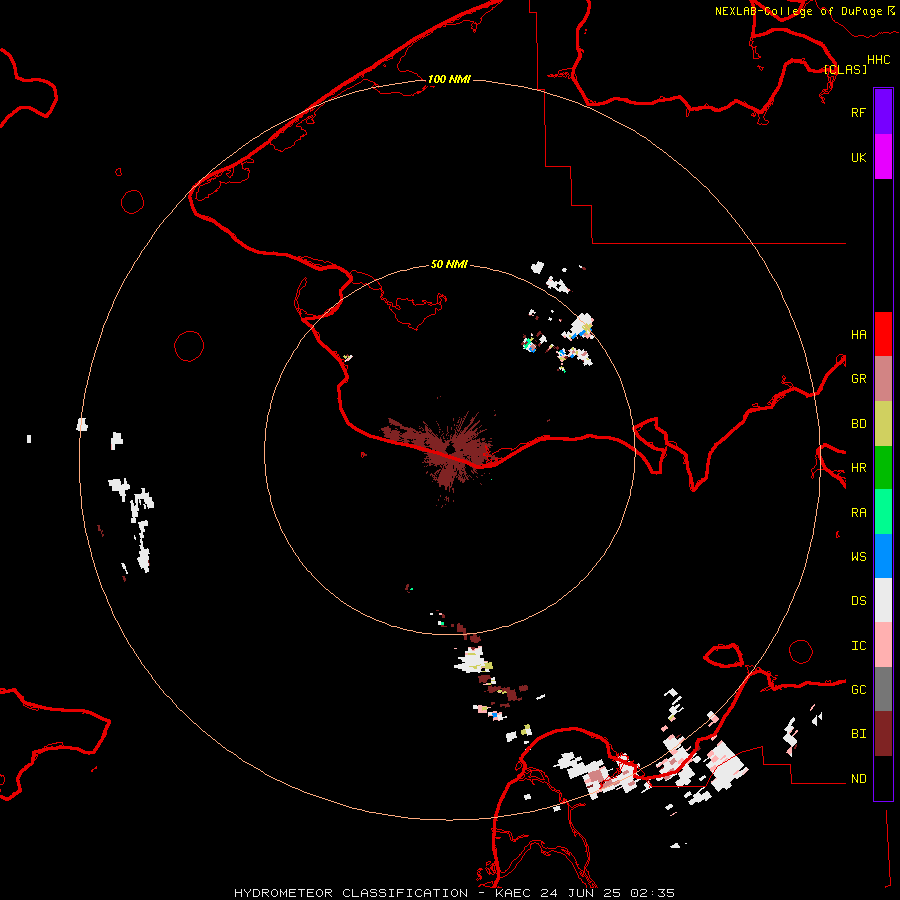Click the IC legend label
Image resolution: width=900 pixels, height=900 pixels.
858,646
